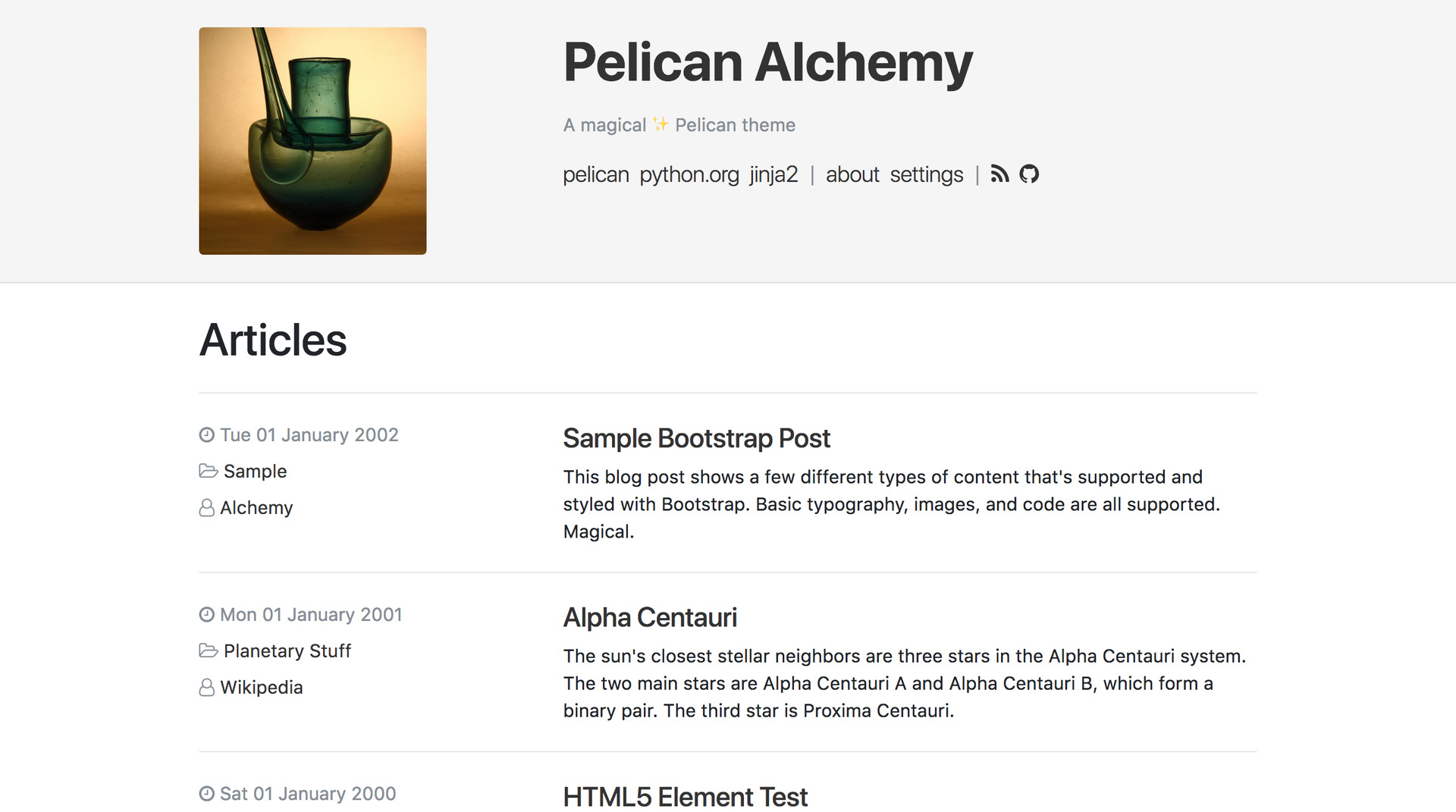Open the HTML5 Element Test article
1456x812 pixels.
click(x=685, y=797)
